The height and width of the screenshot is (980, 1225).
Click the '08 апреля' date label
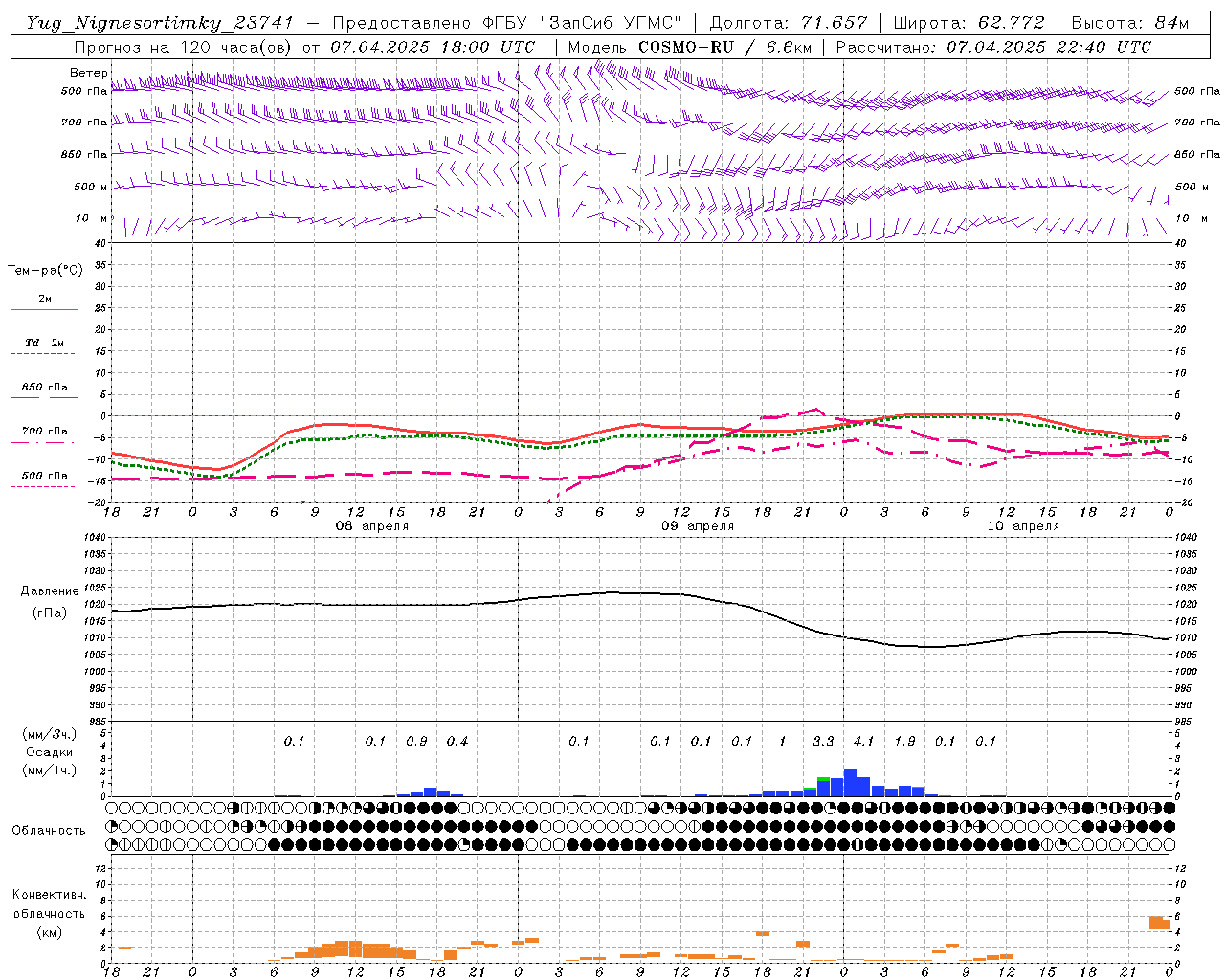click(x=371, y=526)
